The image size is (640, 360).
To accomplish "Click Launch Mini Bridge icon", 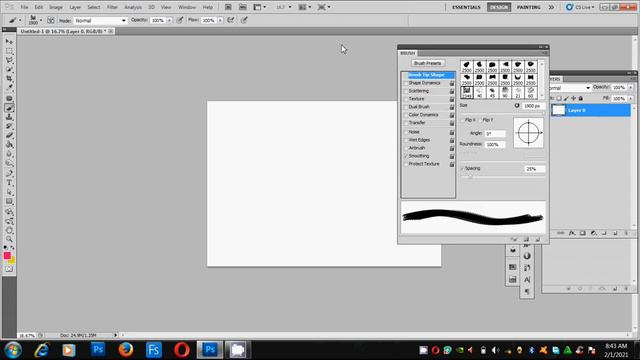I will click(242, 7).
